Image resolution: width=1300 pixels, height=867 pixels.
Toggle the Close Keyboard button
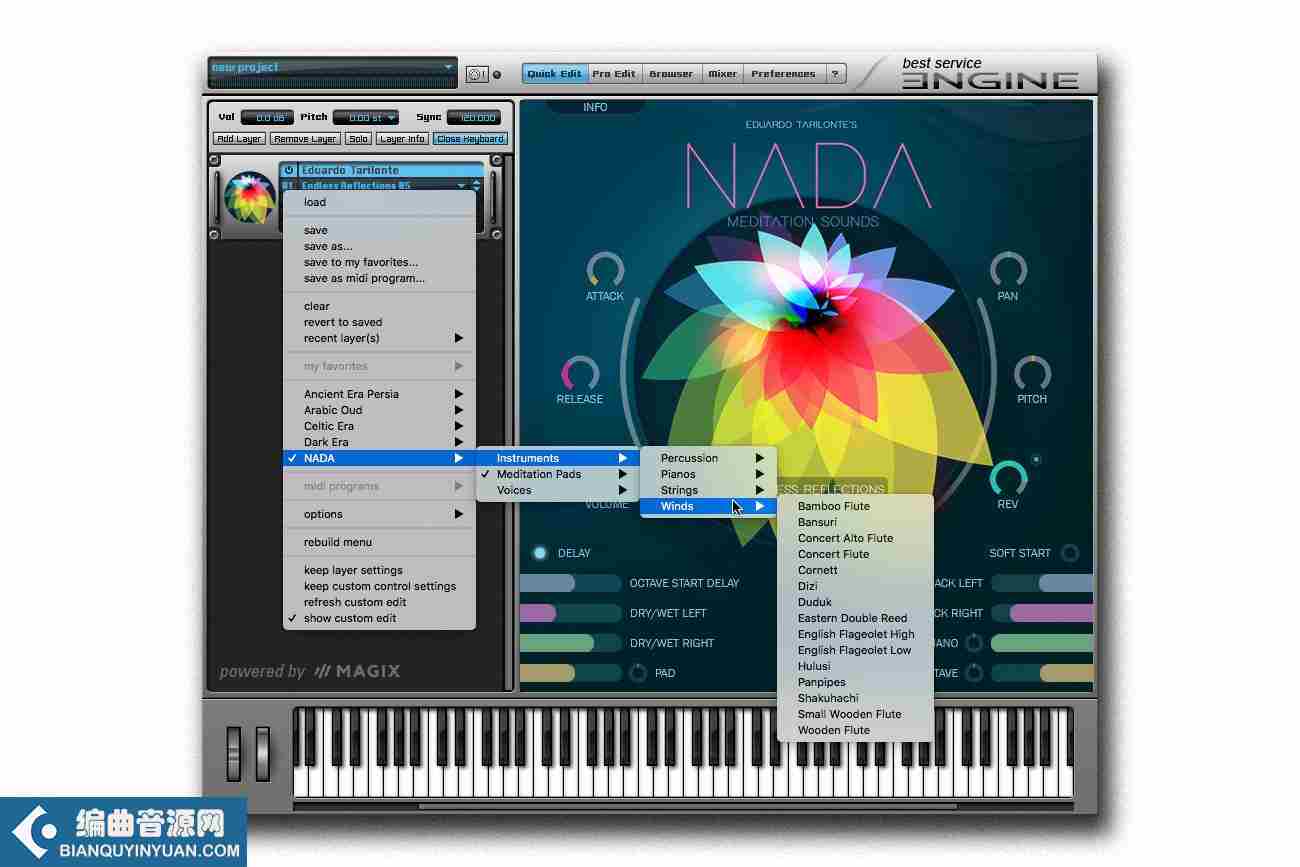(x=470, y=139)
